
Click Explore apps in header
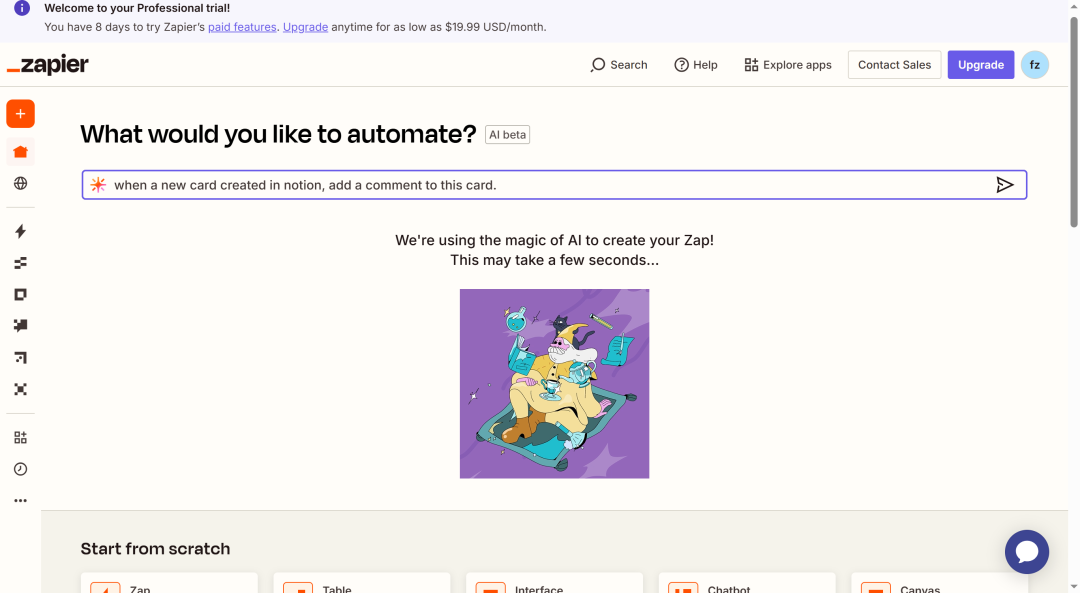pyautogui.click(x=788, y=65)
